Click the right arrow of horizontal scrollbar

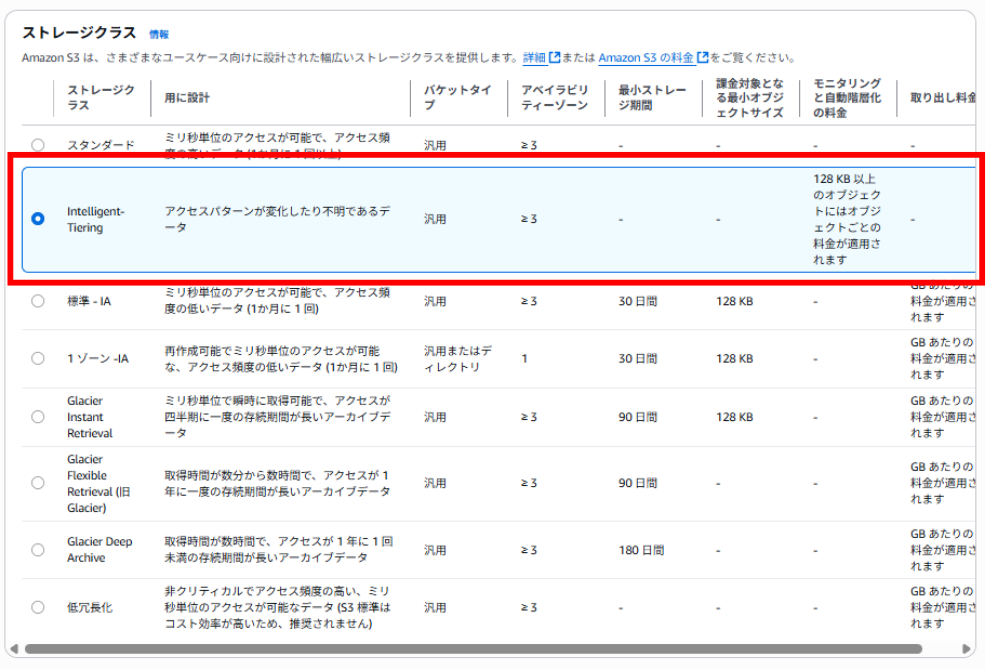[966, 649]
